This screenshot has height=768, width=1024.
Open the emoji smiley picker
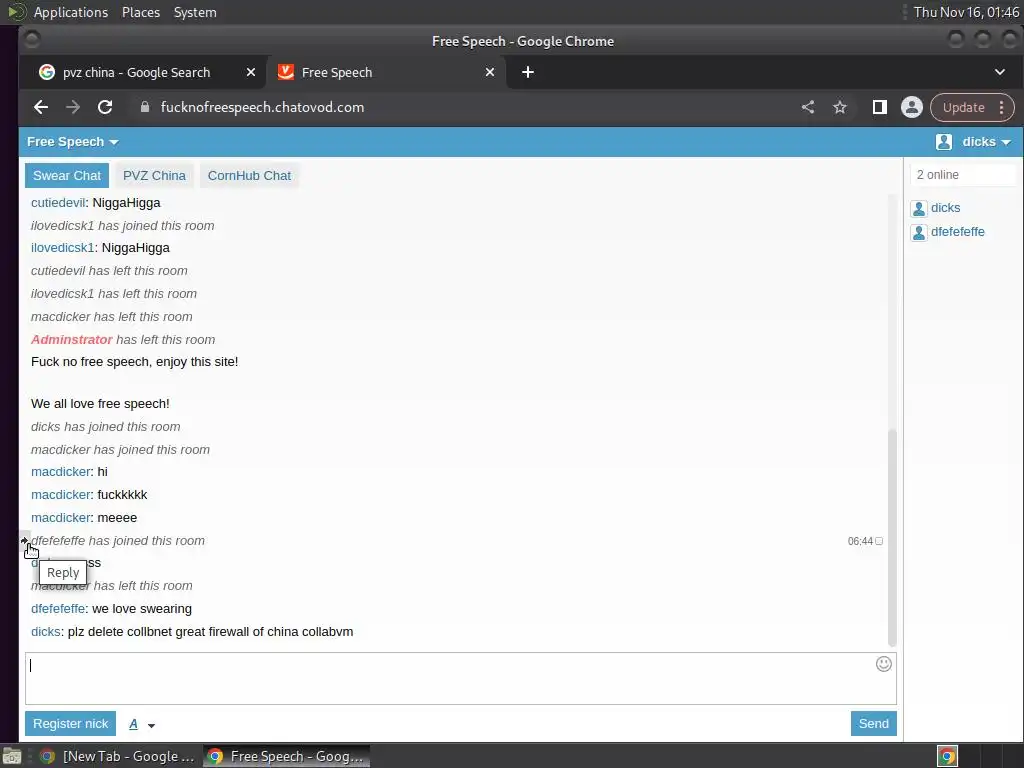point(884,664)
